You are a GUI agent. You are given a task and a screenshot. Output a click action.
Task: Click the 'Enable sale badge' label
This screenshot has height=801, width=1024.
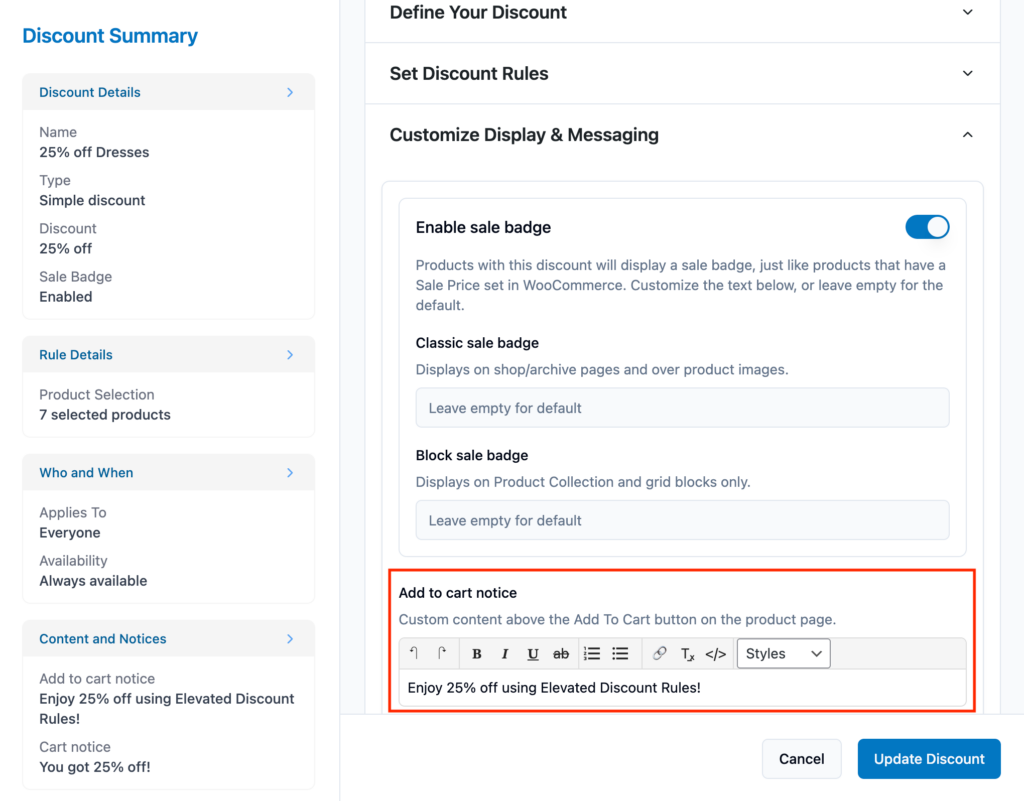(483, 227)
